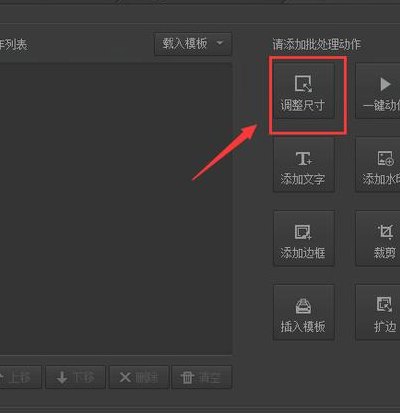Viewport: 400px width, 413px height.
Task: Open the 载入模板 dropdown
Action: point(193,44)
